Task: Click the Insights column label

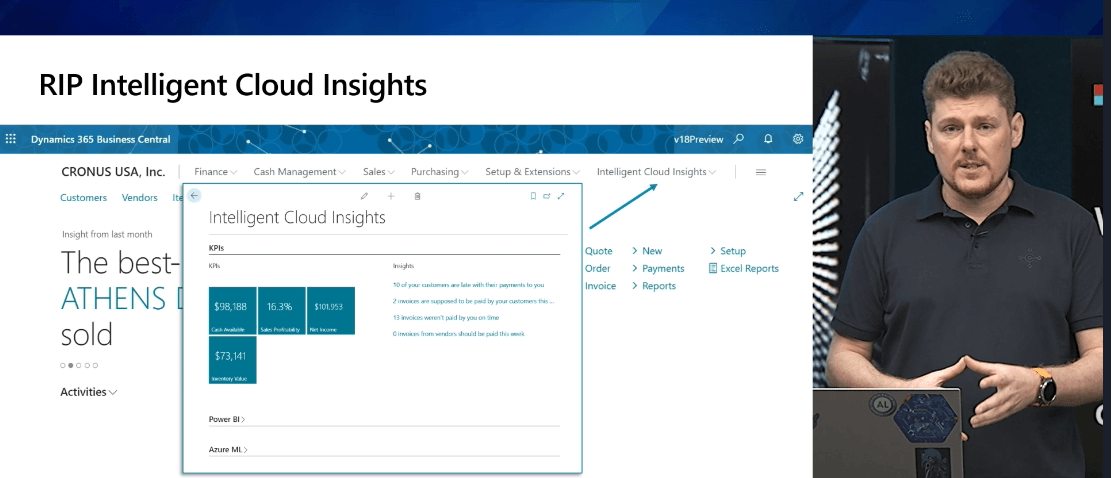Action: [x=404, y=266]
